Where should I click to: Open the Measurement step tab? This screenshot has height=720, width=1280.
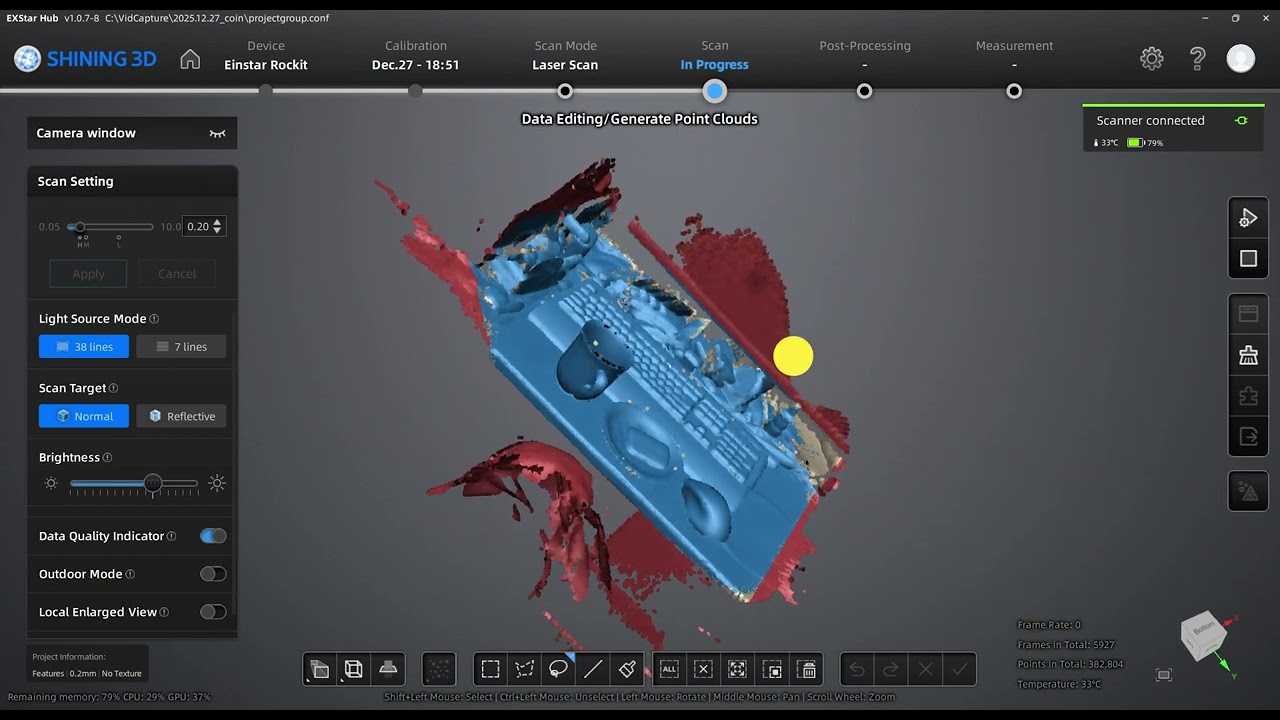click(x=1014, y=55)
